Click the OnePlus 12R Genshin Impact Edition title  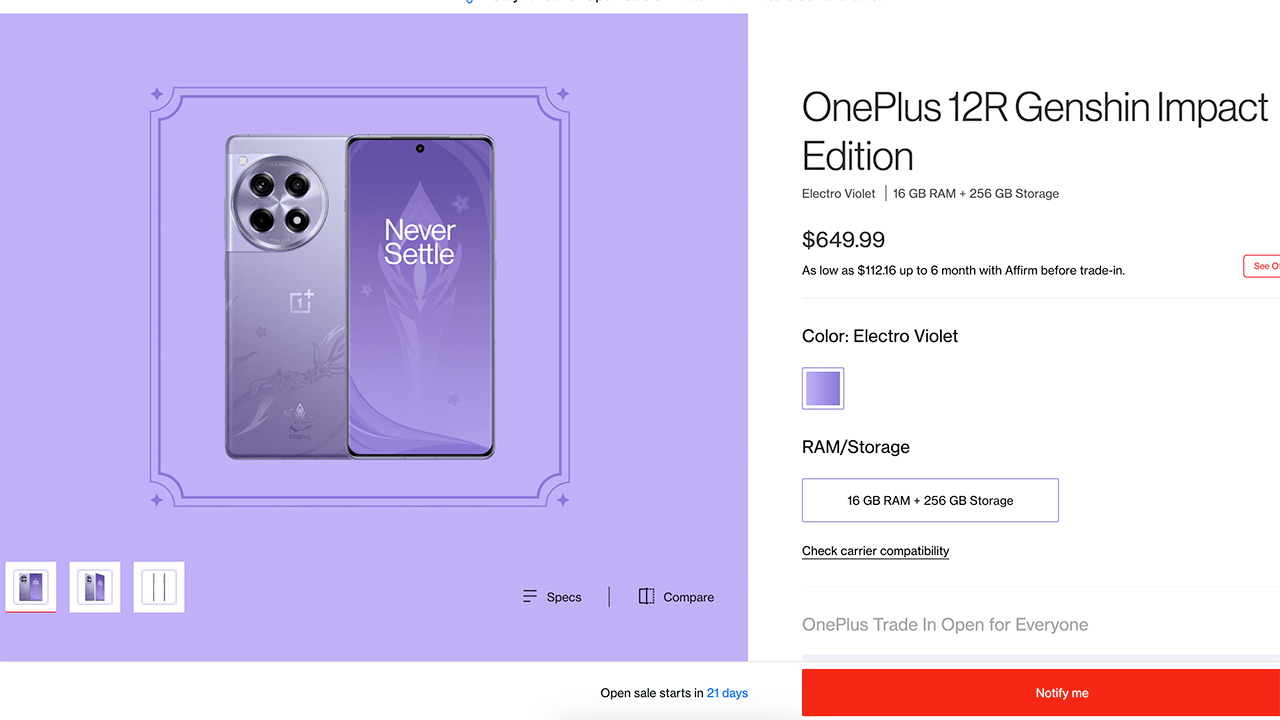point(1034,130)
